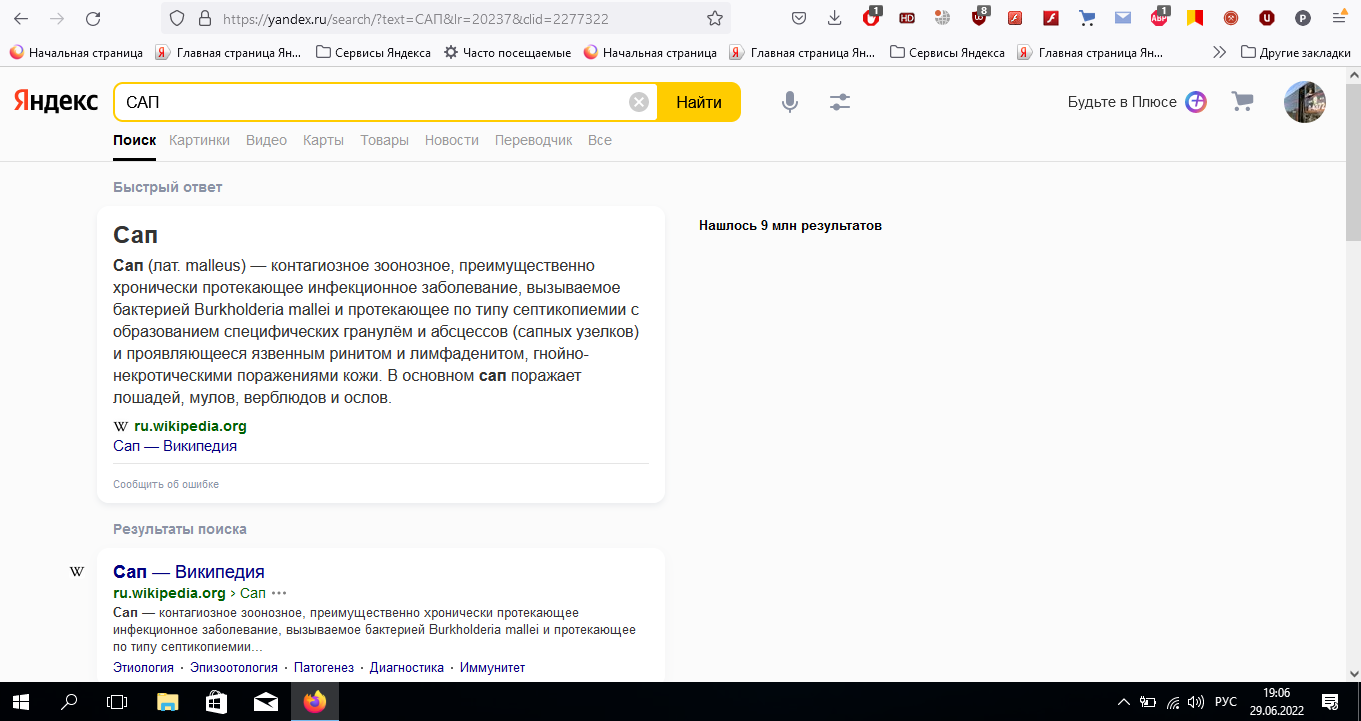The height and width of the screenshot is (721, 1361).
Task: Go back to the previous page
Action: pos(21,18)
